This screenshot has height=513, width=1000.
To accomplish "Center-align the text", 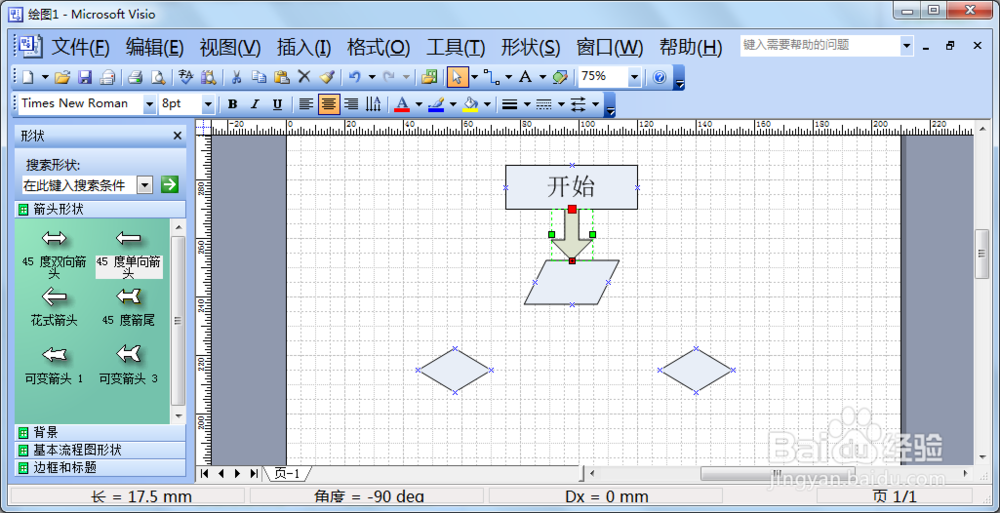I will click(x=328, y=104).
